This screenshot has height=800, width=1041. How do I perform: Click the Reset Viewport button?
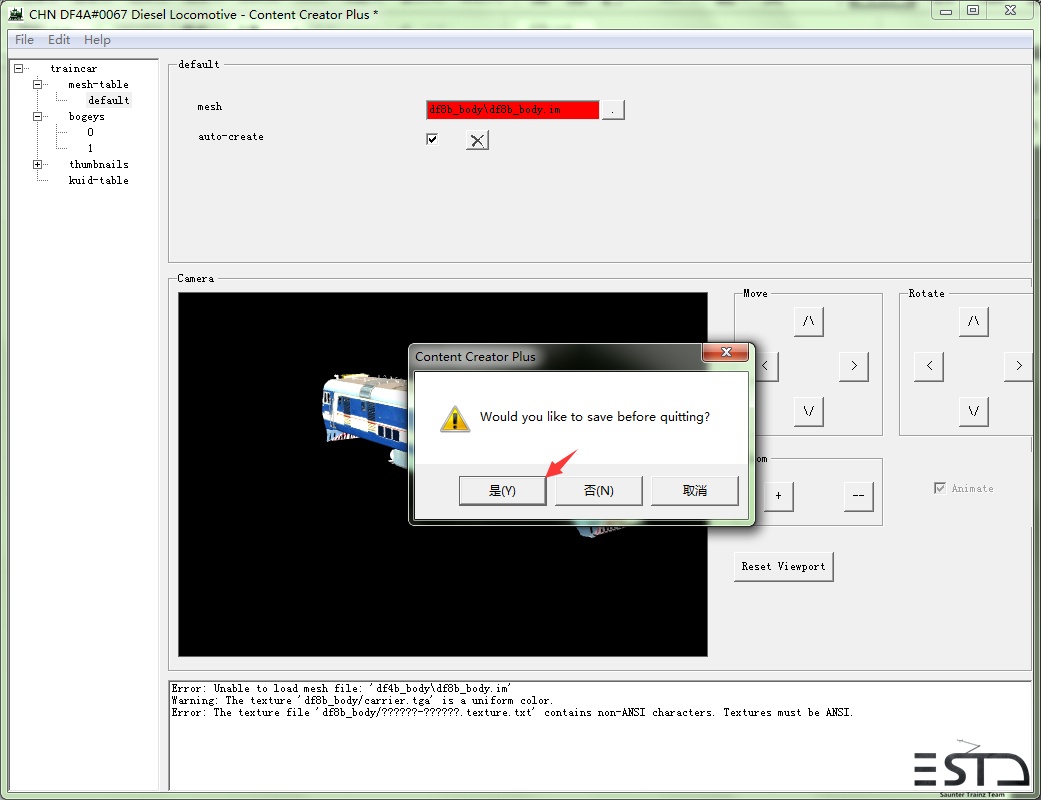783,566
